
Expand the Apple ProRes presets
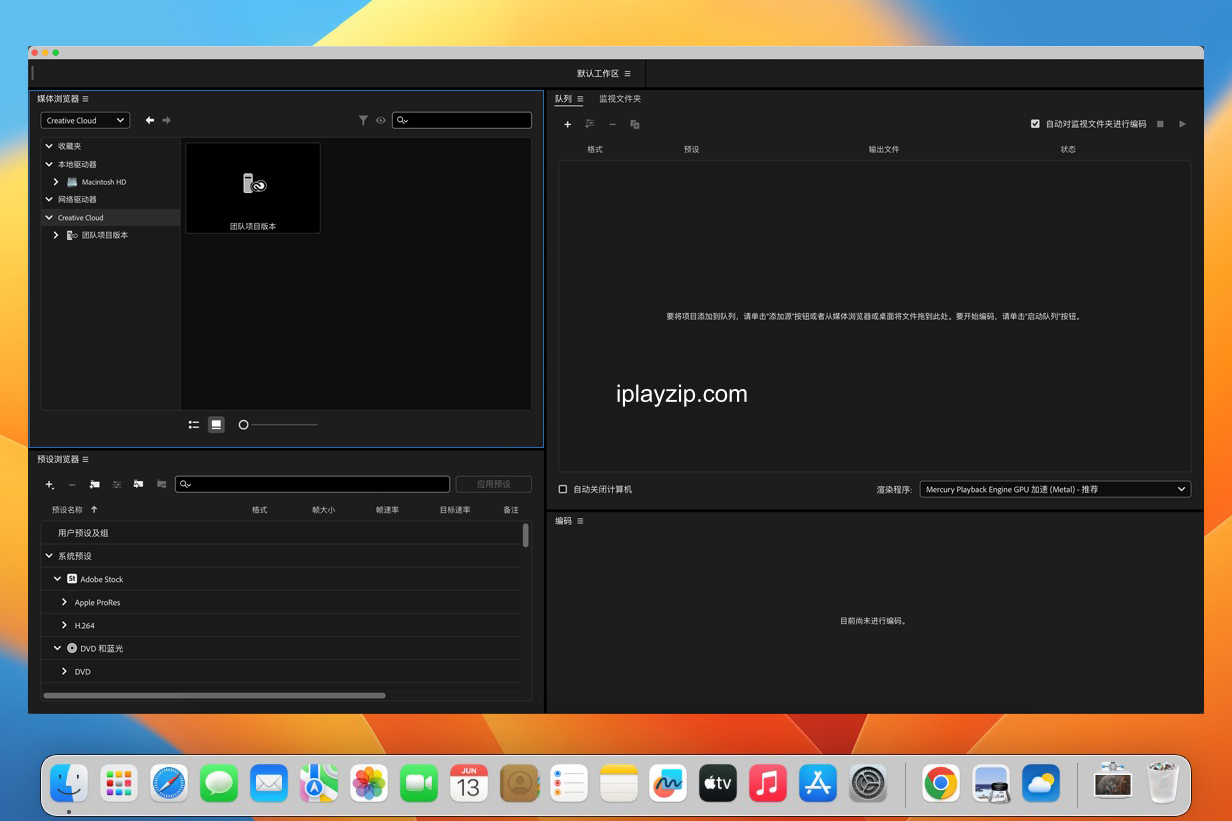[65, 602]
